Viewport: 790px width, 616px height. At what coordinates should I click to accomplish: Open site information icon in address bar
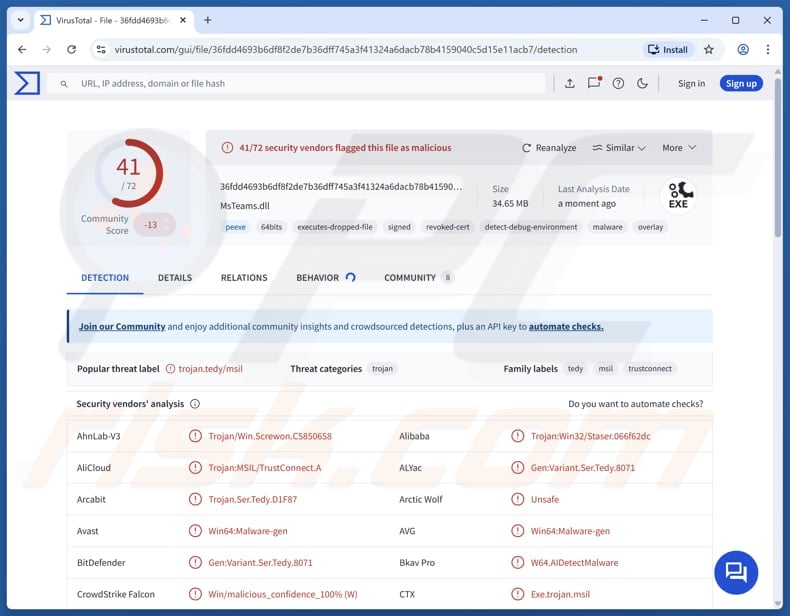pos(101,49)
